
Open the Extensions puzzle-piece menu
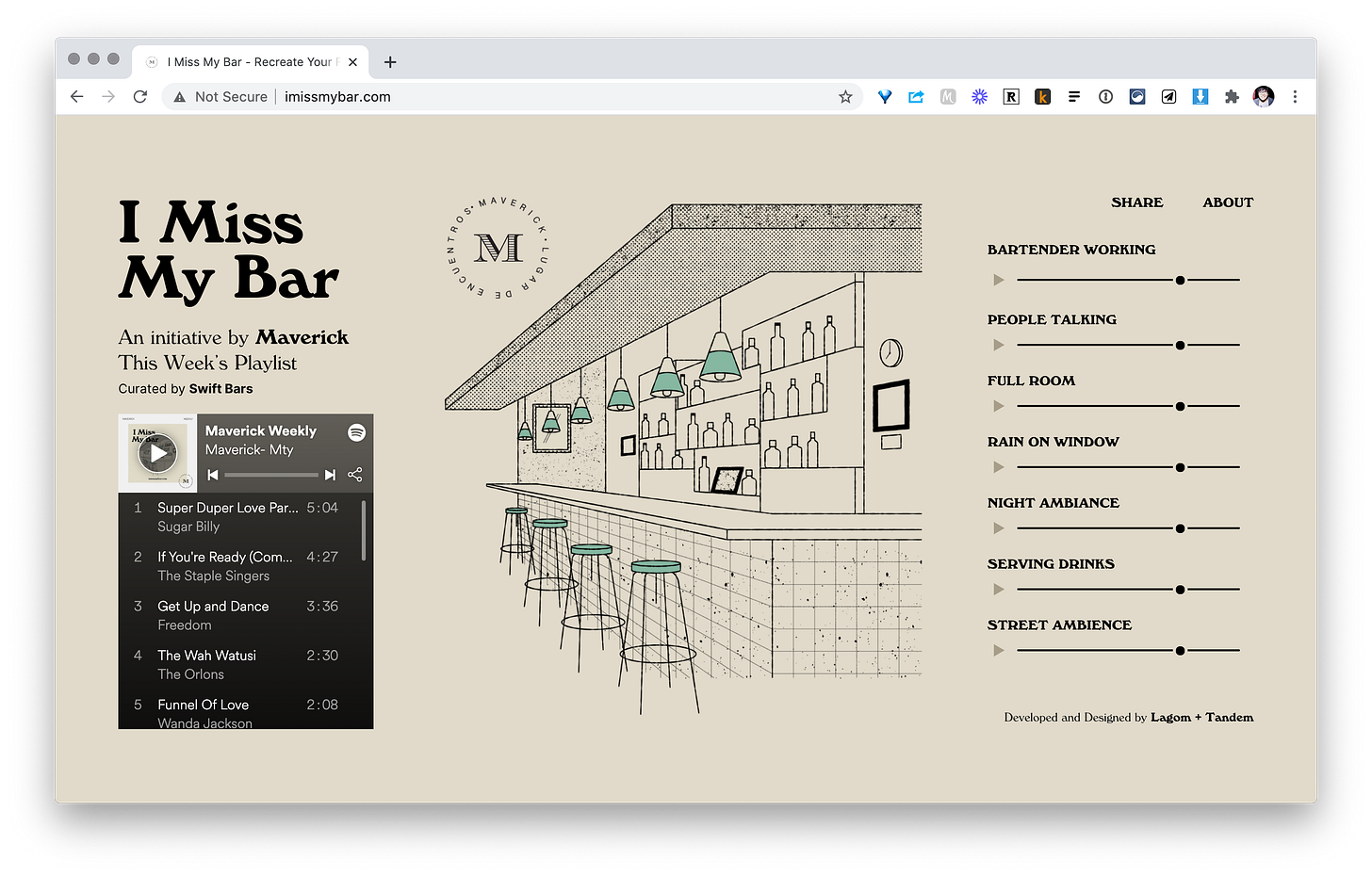pyautogui.click(x=1232, y=96)
